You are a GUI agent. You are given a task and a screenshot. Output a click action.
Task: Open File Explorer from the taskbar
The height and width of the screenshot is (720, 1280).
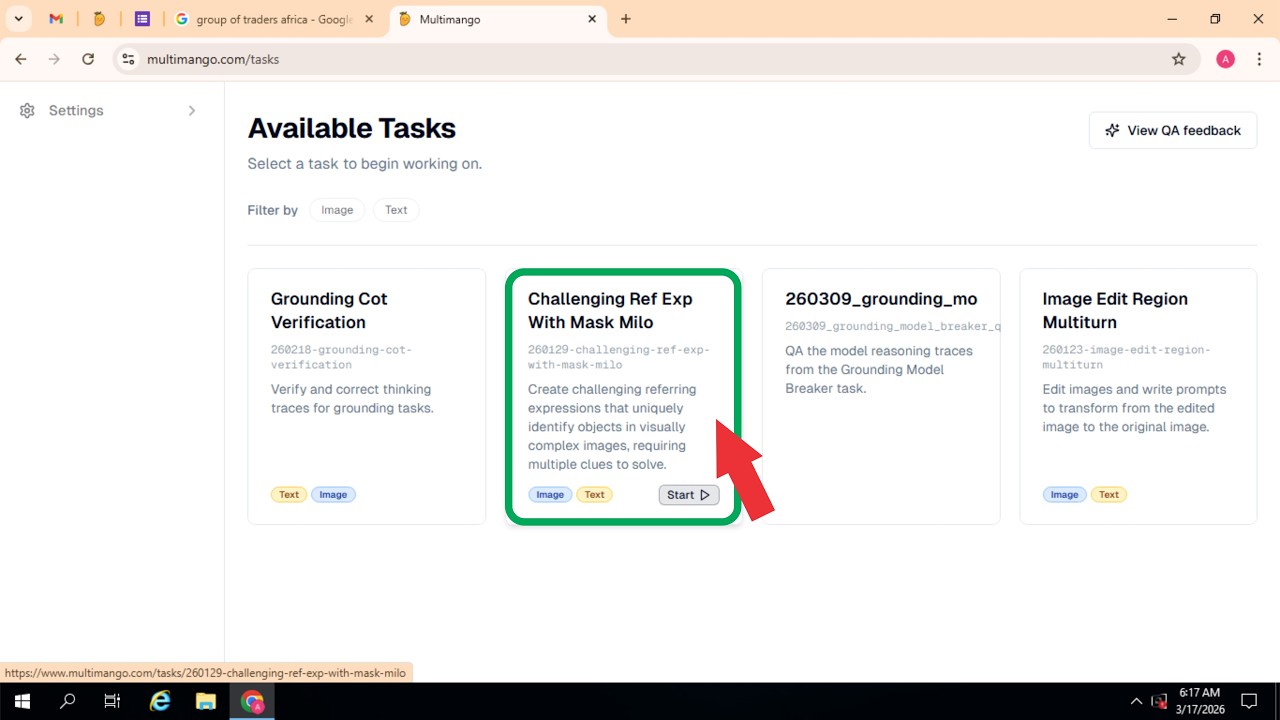click(x=205, y=701)
